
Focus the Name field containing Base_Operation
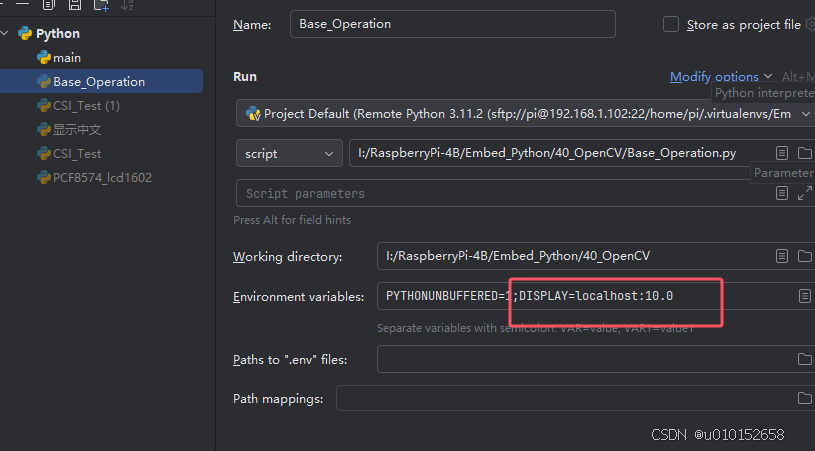tap(453, 24)
